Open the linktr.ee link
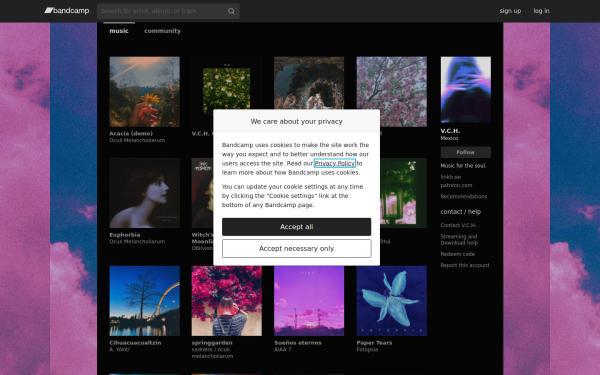The image size is (600, 375). pos(450,177)
